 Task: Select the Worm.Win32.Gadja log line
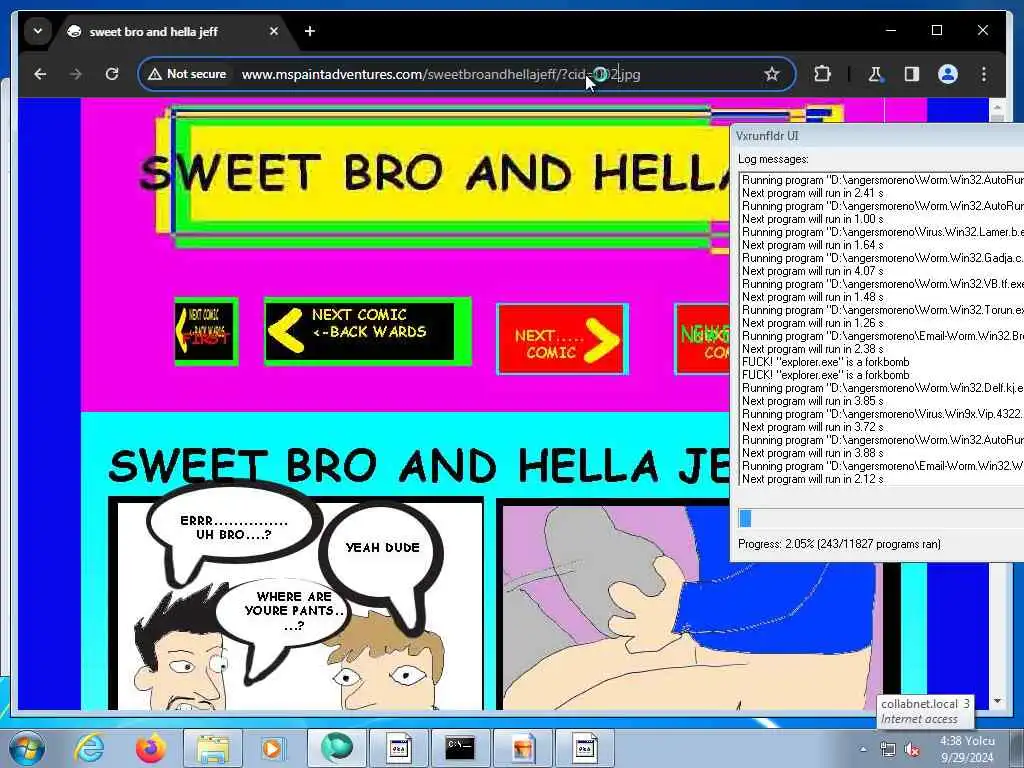click(x=882, y=258)
